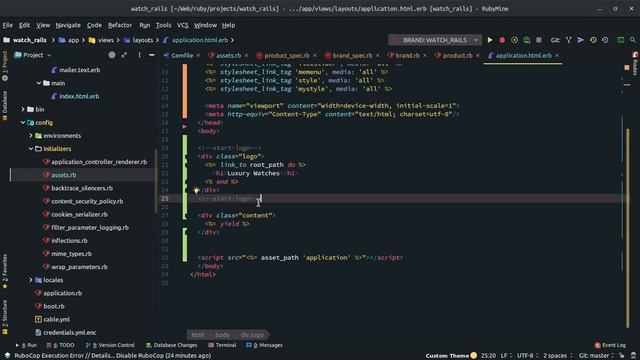640x360 pixels.
Task: Open the Database side tool window
Action: pos(5,105)
